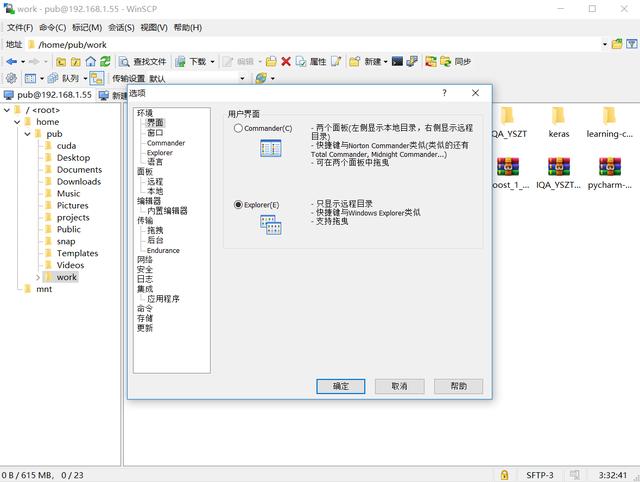Click the open directory icon by address bar
Screen dimensions: 640x482
point(617,44)
